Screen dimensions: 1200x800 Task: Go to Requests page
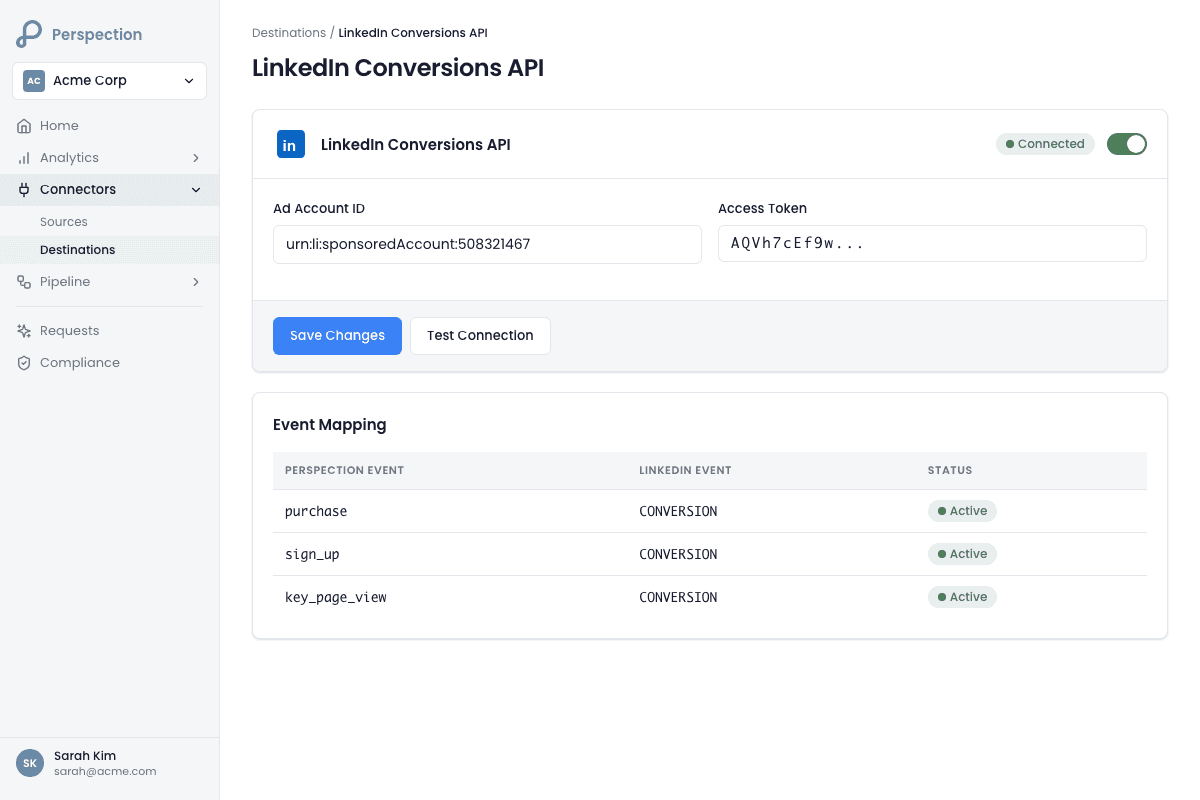pyautogui.click(x=109, y=331)
